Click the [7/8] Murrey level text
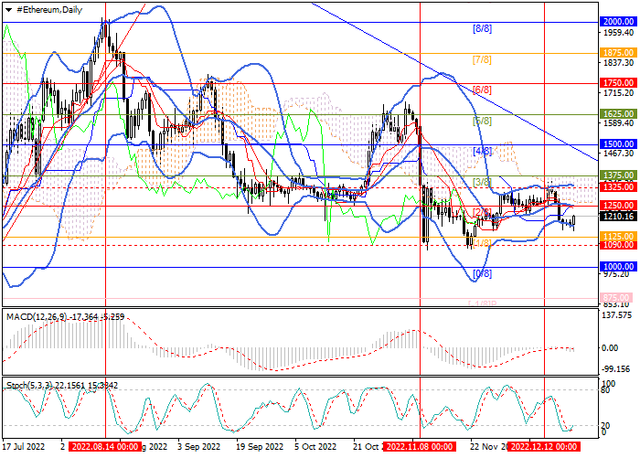 (481, 59)
